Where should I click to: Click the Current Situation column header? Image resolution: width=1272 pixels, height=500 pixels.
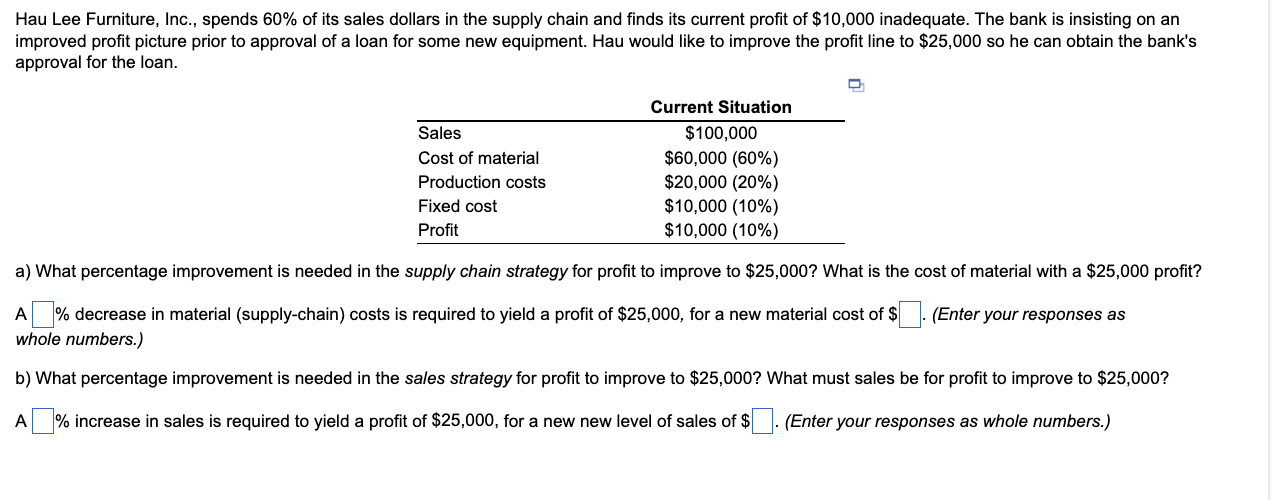720,107
